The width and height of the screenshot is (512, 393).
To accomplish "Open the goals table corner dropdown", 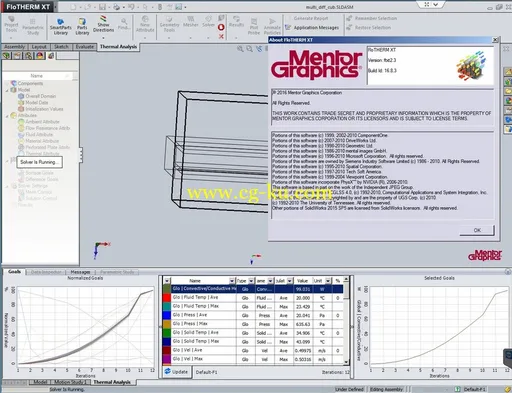I will pyautogui.click(x=167, y=281).
